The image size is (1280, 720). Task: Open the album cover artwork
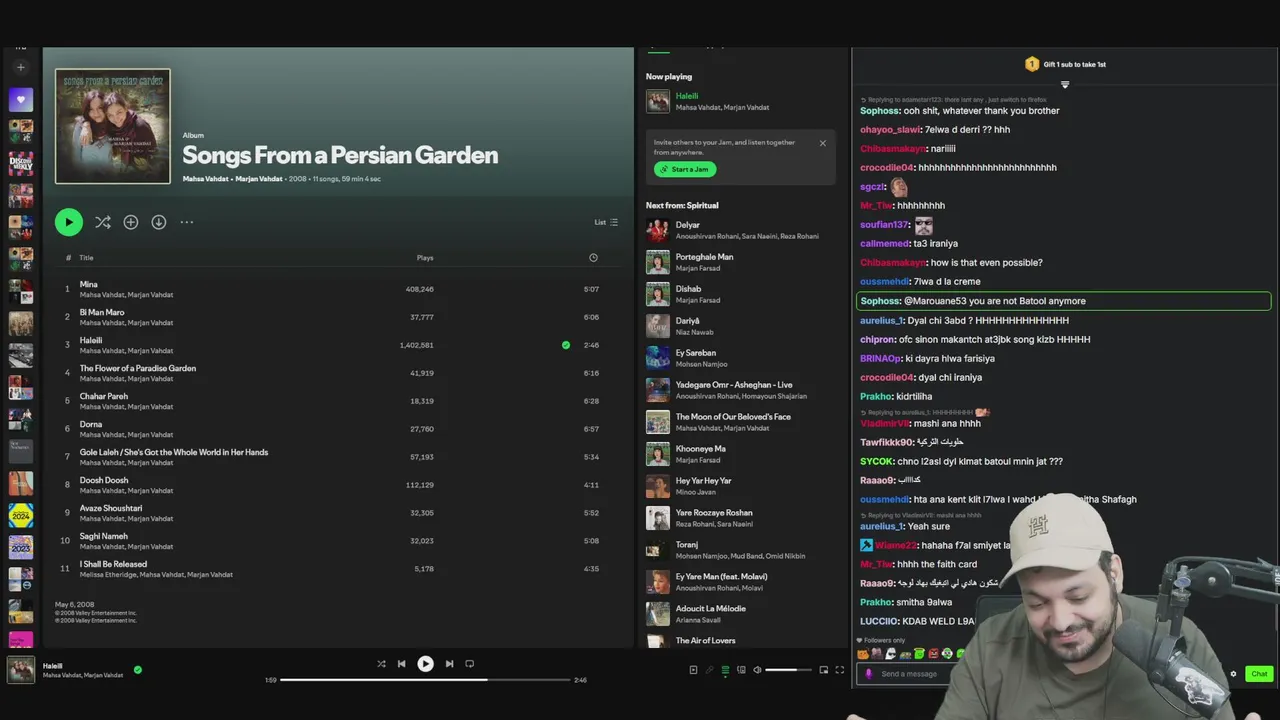[113, 126]
